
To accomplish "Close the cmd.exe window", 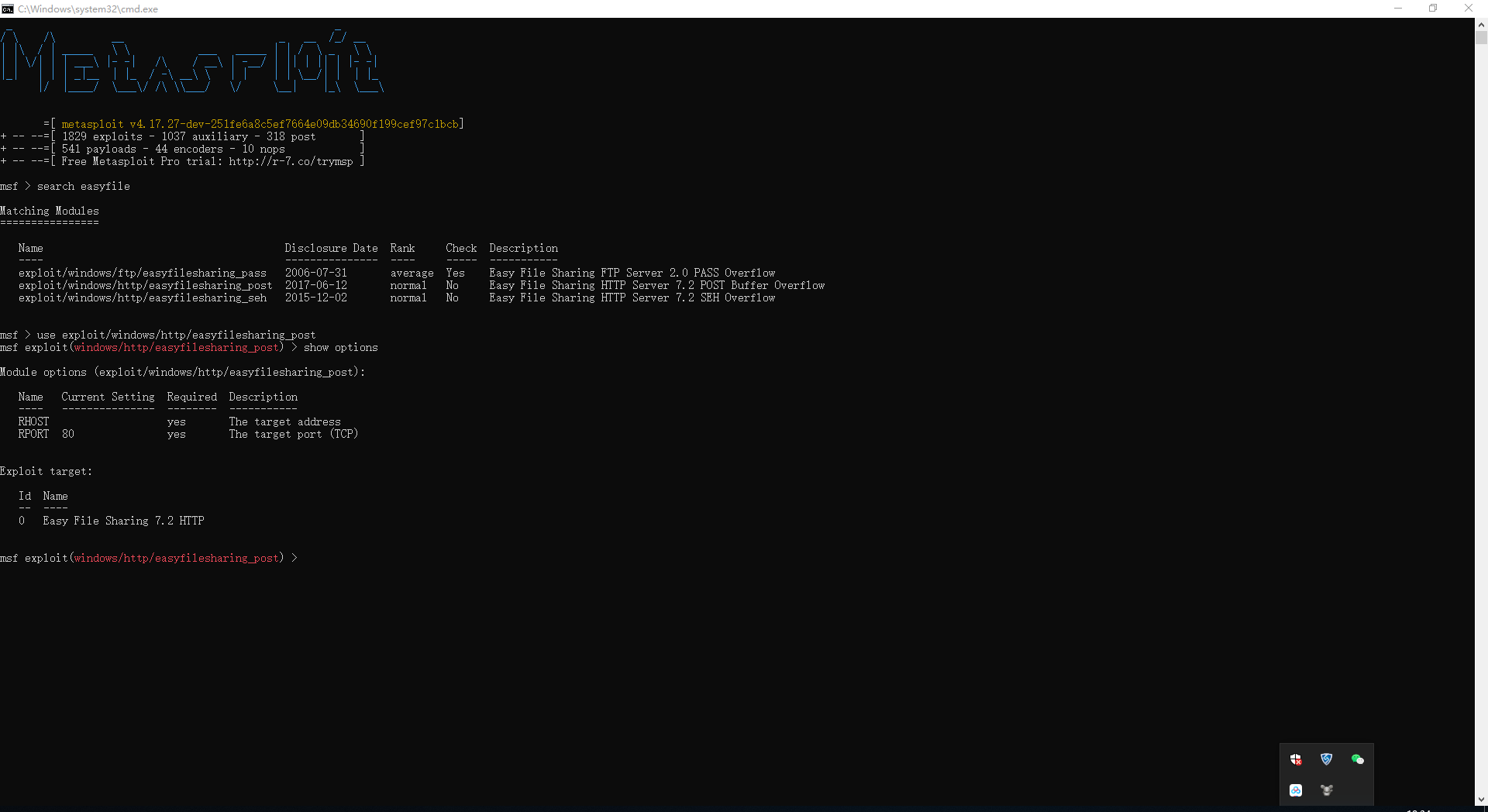I will point(1469,9).
